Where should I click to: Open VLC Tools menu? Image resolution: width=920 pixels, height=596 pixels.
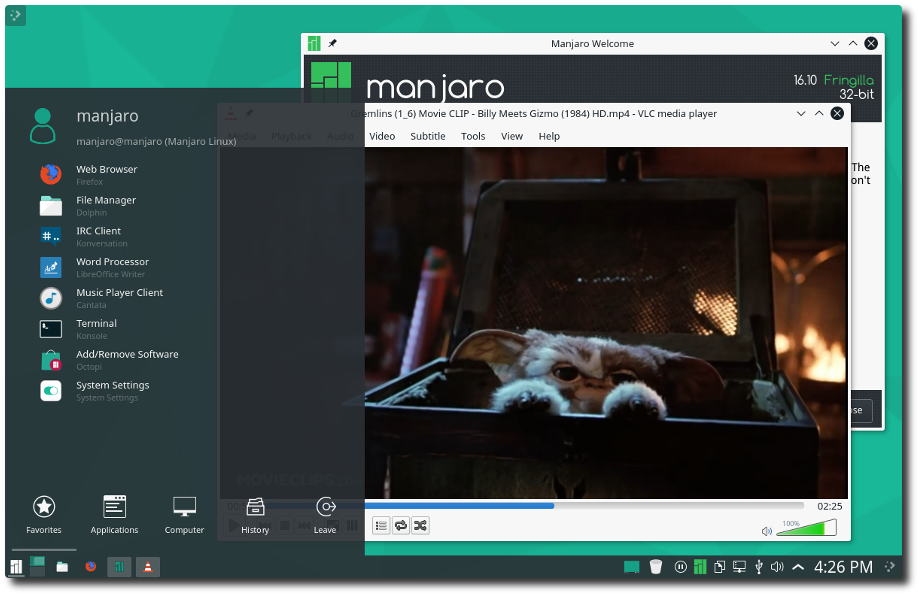473,136
